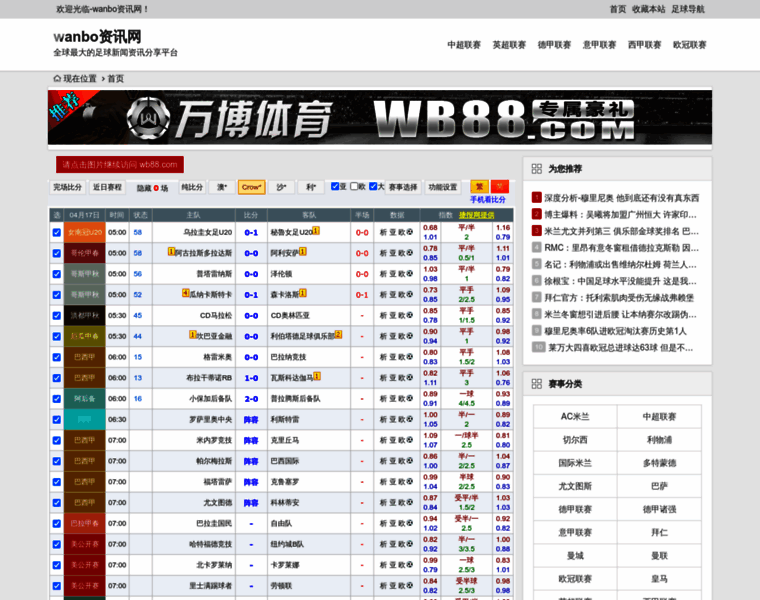The height and width of the screenshot is (600, 760).
Task: Enable the 欧 odds checkbox
Action: [x=354, y=186]
